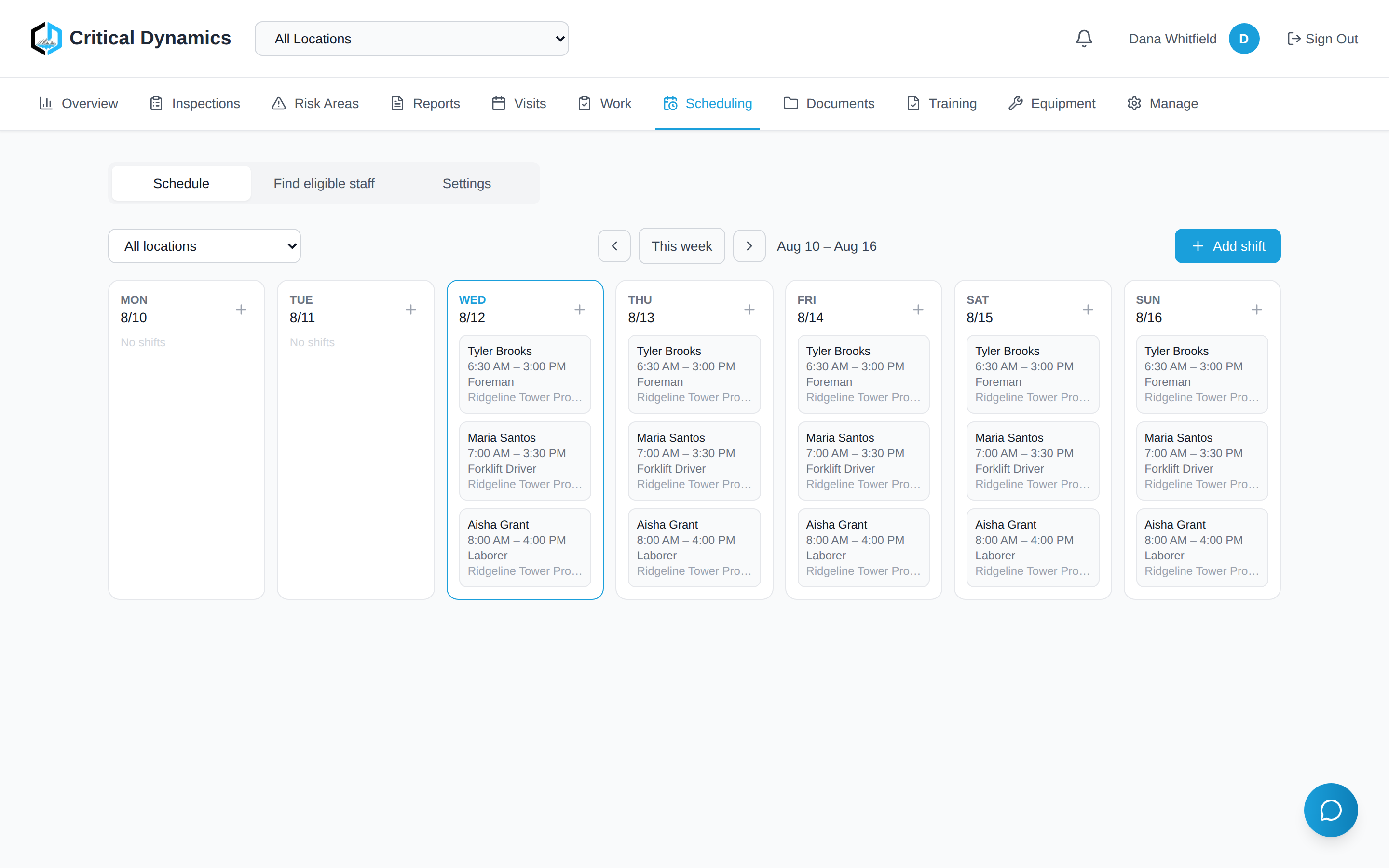The height and width of the screenshot is (868, 1389).
Task: Select the Scheduling tab
Action: (x=707, y=103)
